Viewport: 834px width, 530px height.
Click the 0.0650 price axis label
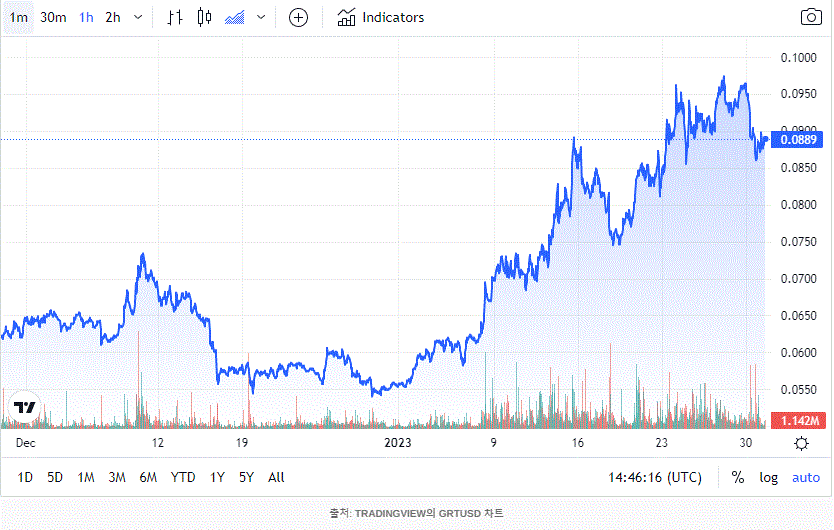pyautogui.click(x=798, y=316)
